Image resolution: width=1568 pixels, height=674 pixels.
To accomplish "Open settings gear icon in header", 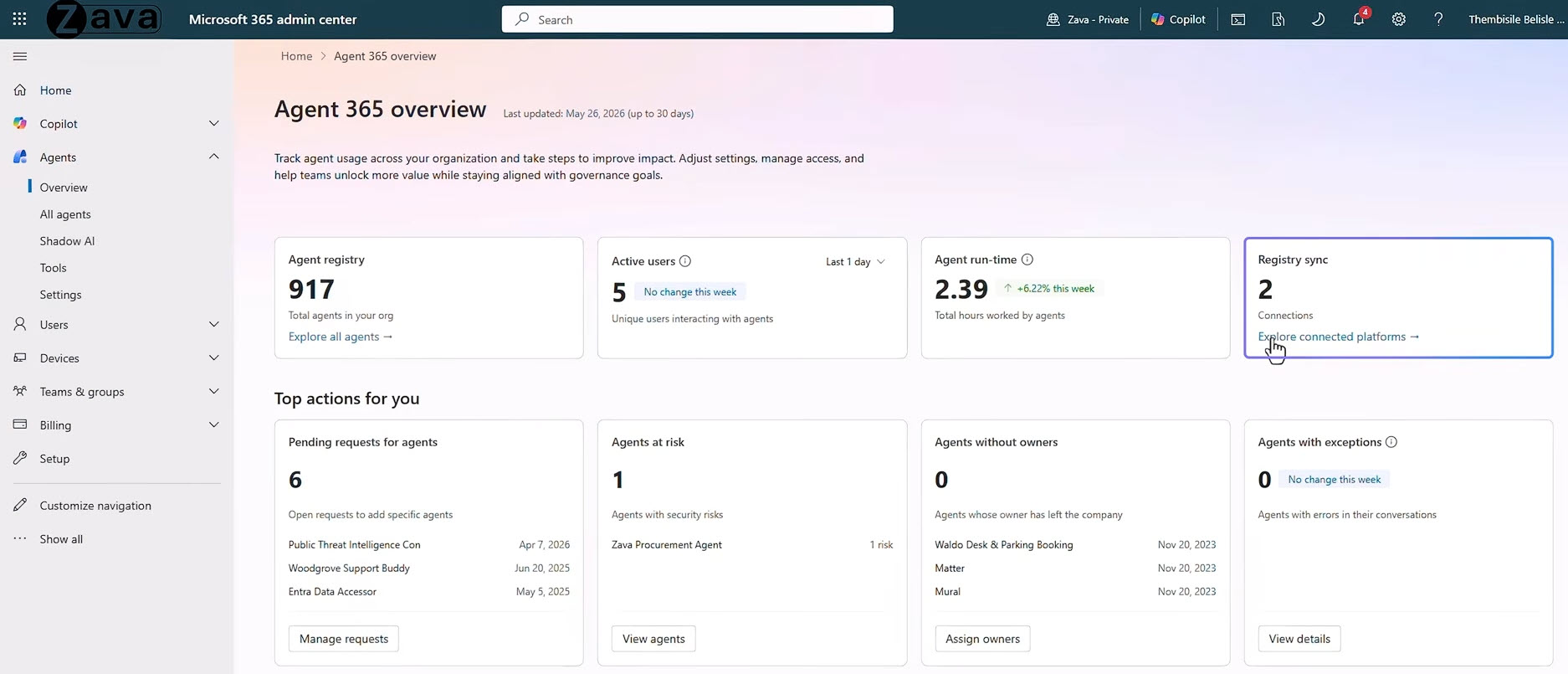I will pyautogui.click(x=1399, y=19).
